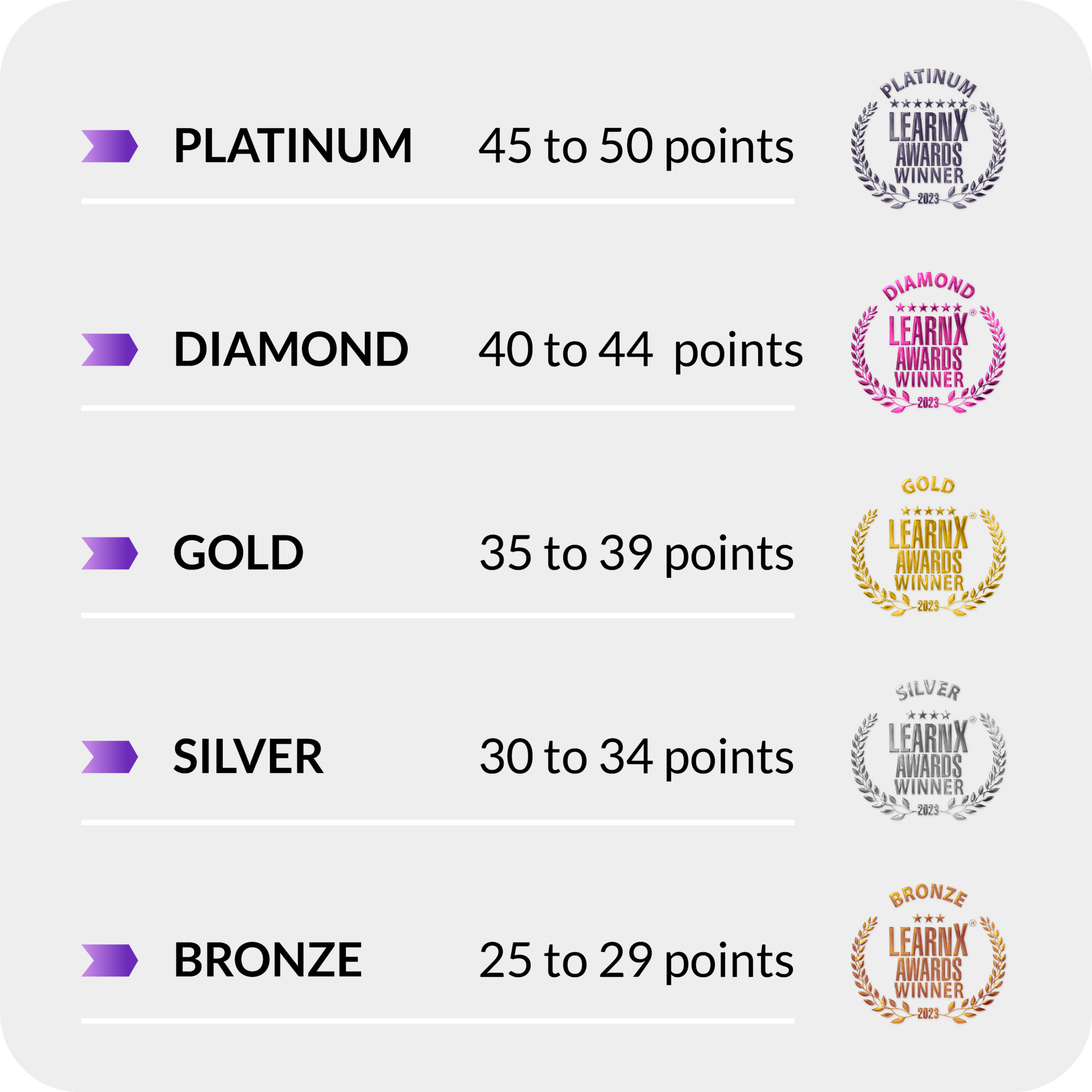Click the '45 to 50 points' text
This screenshot has height=1092, width=1092.
[636, 147]
